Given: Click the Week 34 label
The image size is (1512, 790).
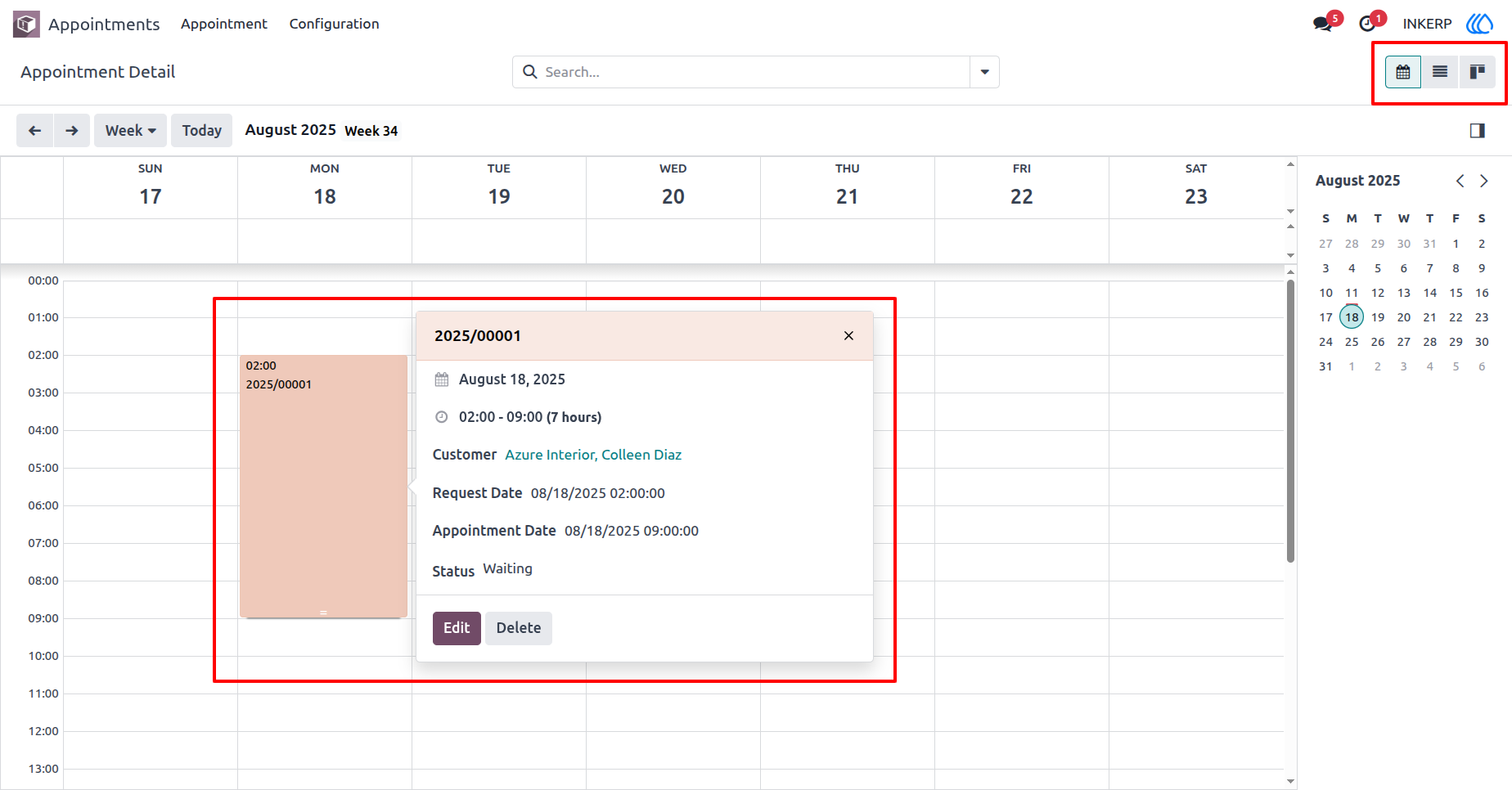Looking at the screenshot, I should click(x=371, y=131).
